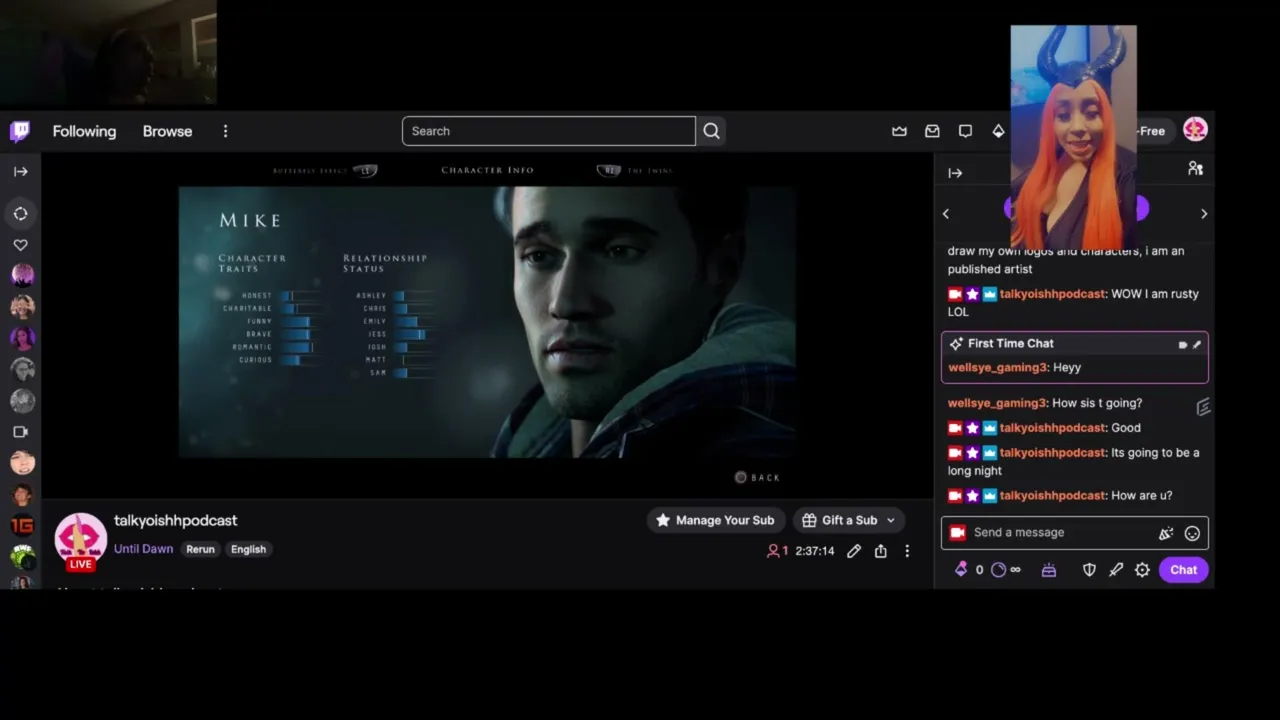Open Prime Loot crown icon
Viewport: 1280px width, 720px height.
coord(899,131)
